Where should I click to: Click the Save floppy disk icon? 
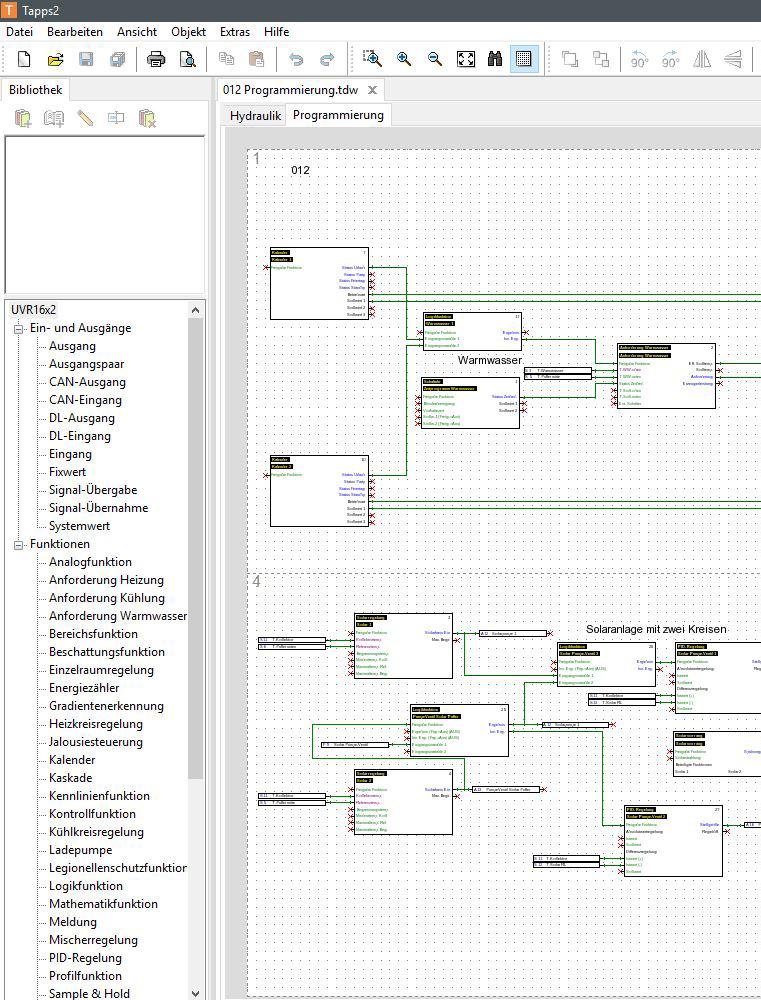[86, 59]
